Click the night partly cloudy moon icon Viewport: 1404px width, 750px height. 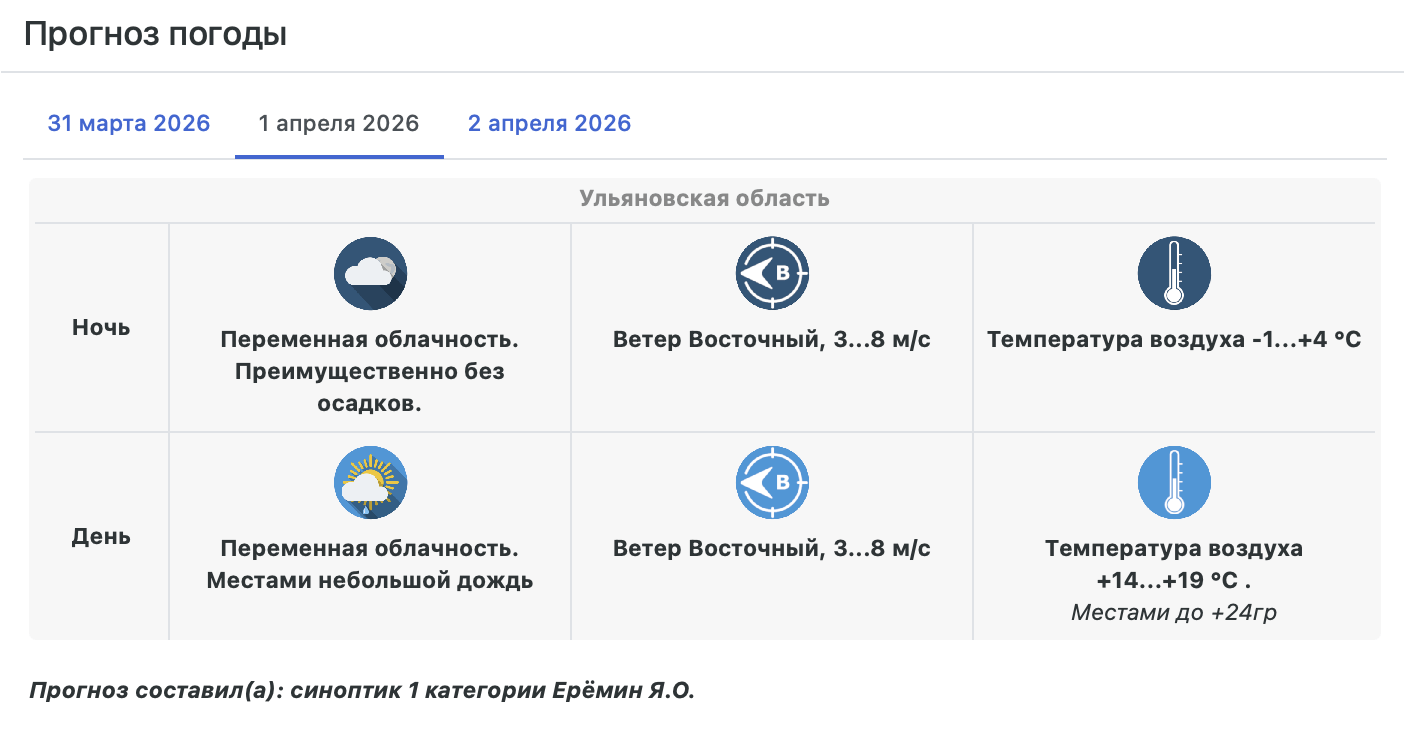(x=370, y=273)
